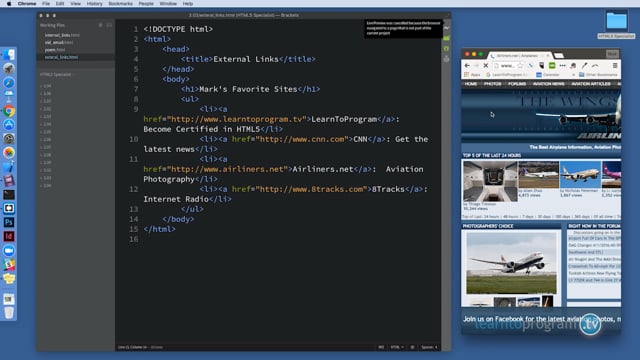Open HTML5 Specialist desktop folder
Viewport: 640px width, 360px height.
coord(616,24)
